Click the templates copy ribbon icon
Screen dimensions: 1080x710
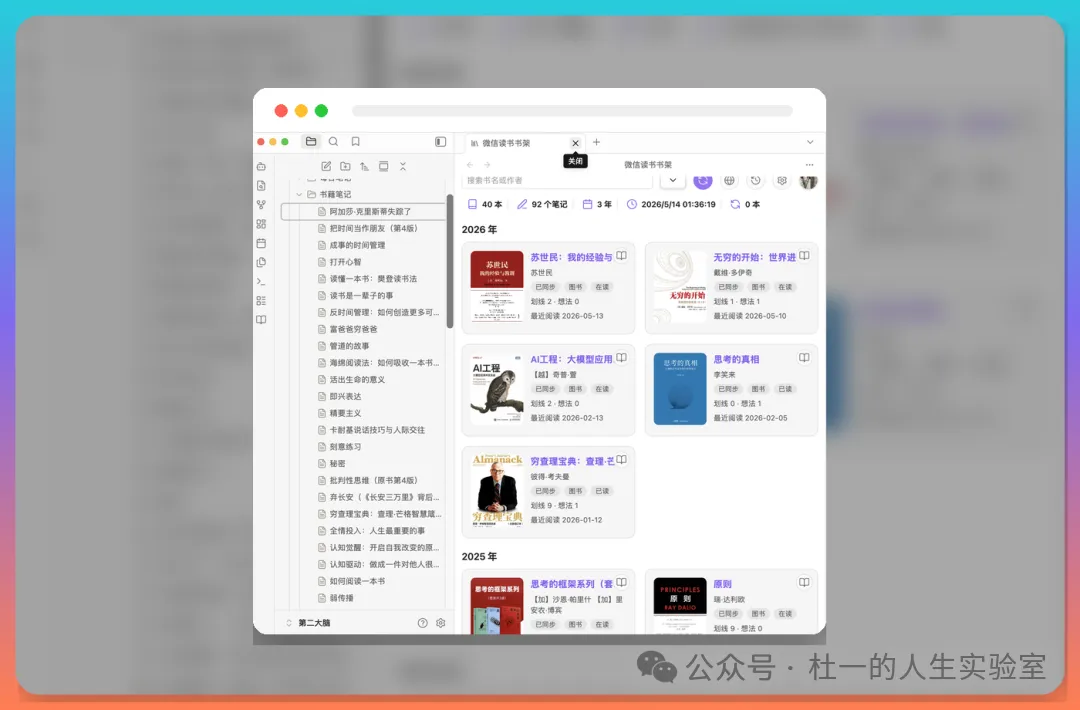[x=261, y=262]
